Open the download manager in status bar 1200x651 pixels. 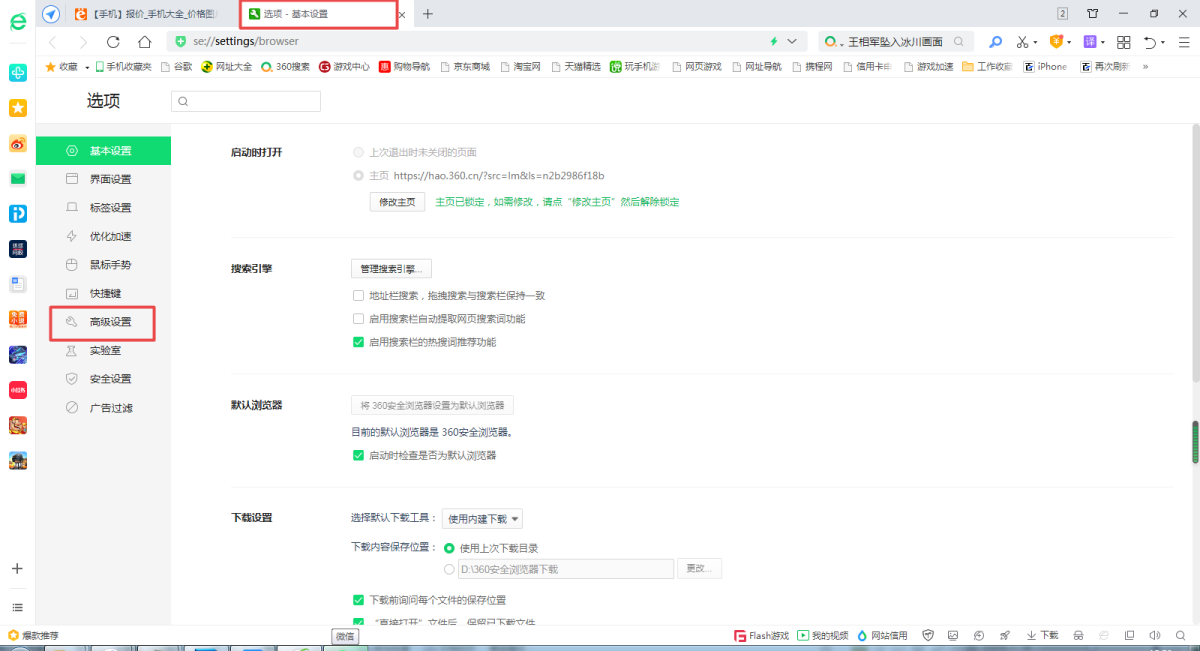[x=1042, y=635]
